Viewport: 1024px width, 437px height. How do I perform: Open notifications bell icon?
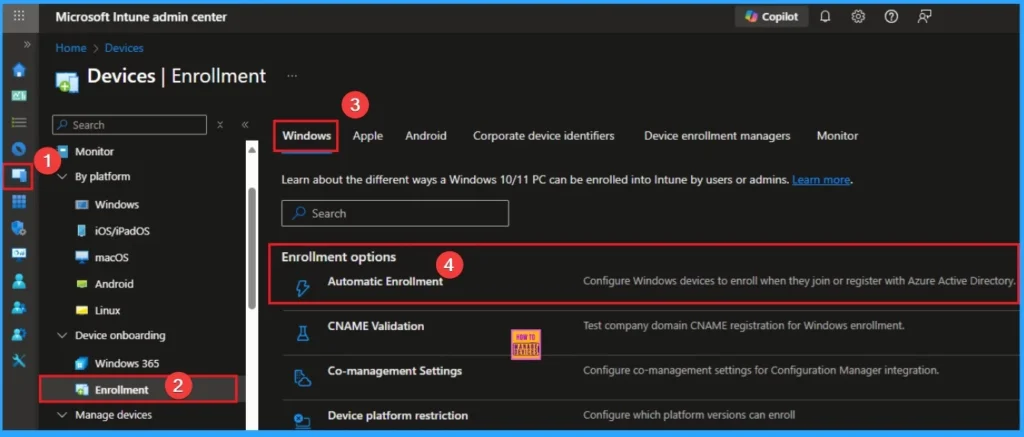click(825, 17)
